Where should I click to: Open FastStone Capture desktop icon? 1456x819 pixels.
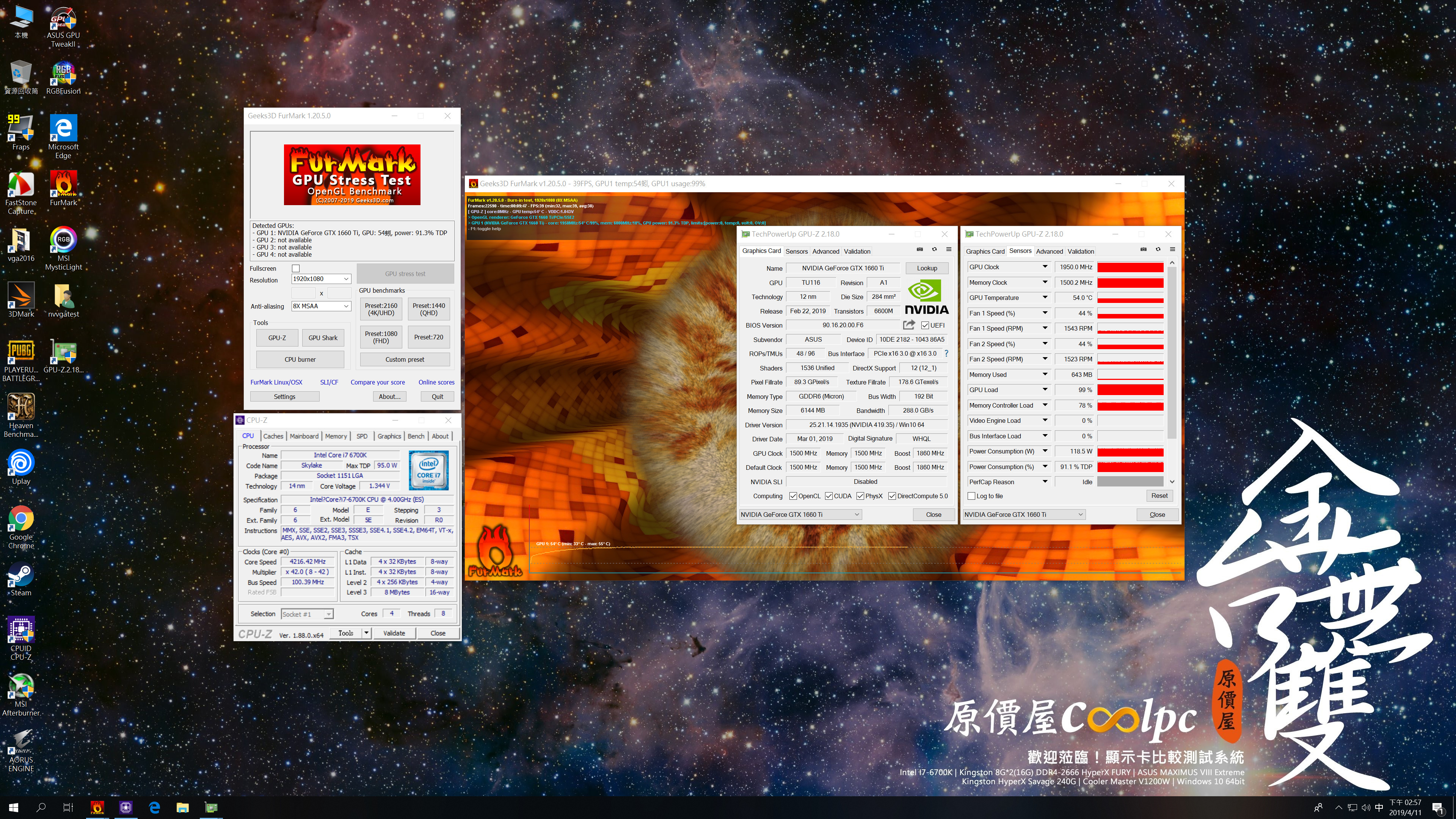coord(21,193)
